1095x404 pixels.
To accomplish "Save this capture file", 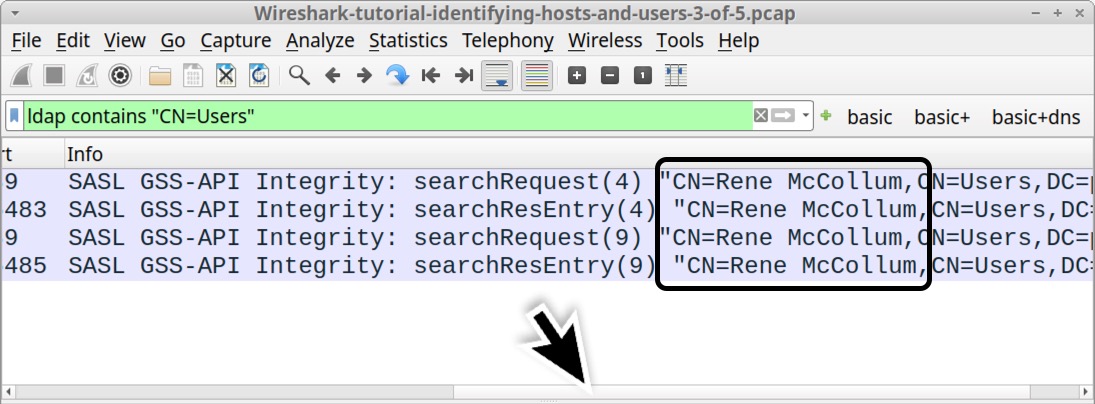I will coord(193,75).
